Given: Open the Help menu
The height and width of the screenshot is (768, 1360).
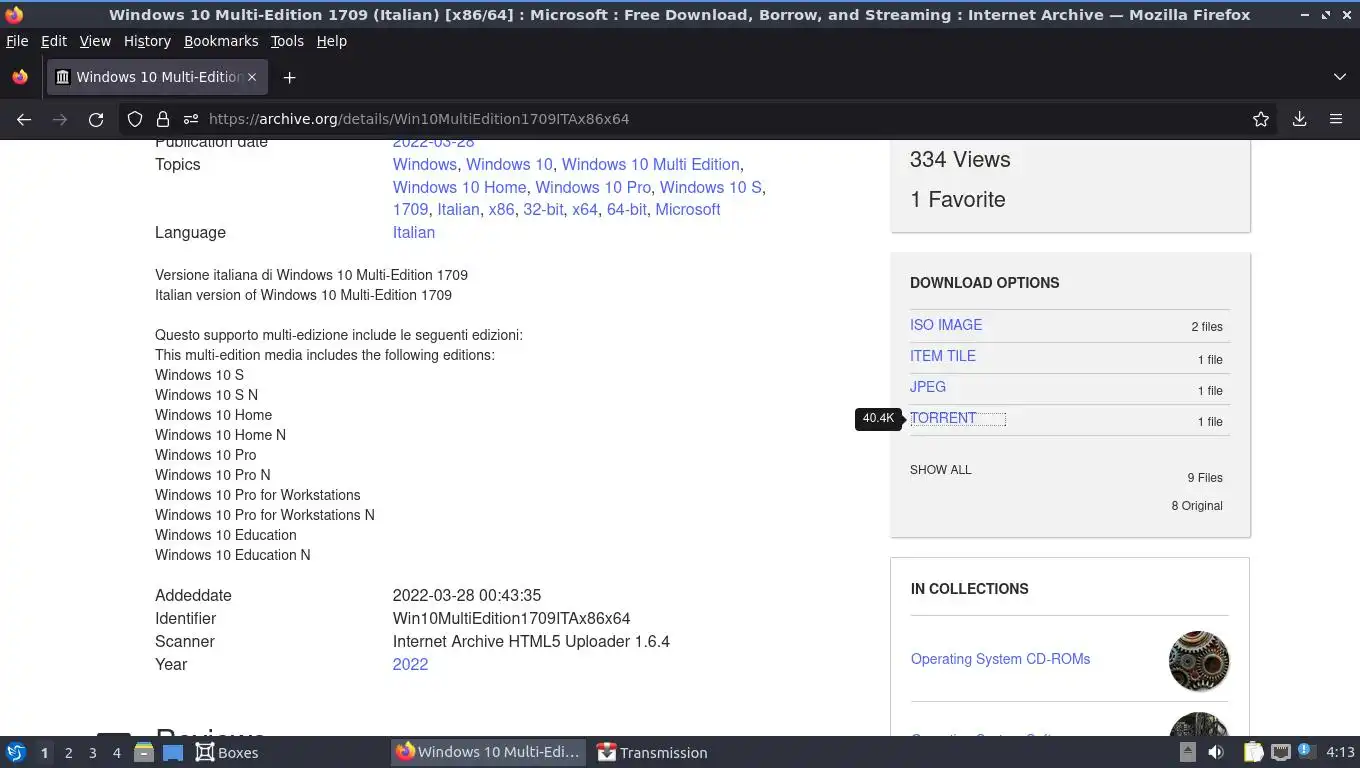Looking at the screenshot, I should coord(332,41).
